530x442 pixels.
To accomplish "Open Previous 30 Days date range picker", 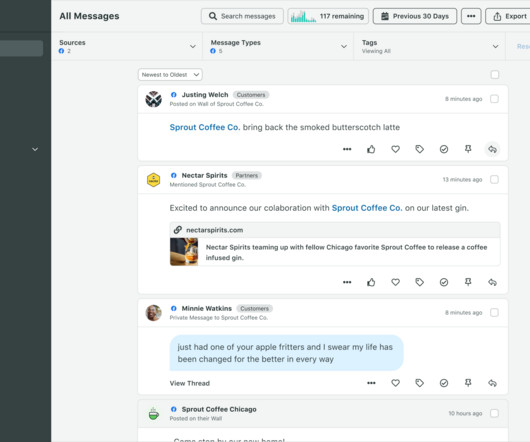I will 415,16.
